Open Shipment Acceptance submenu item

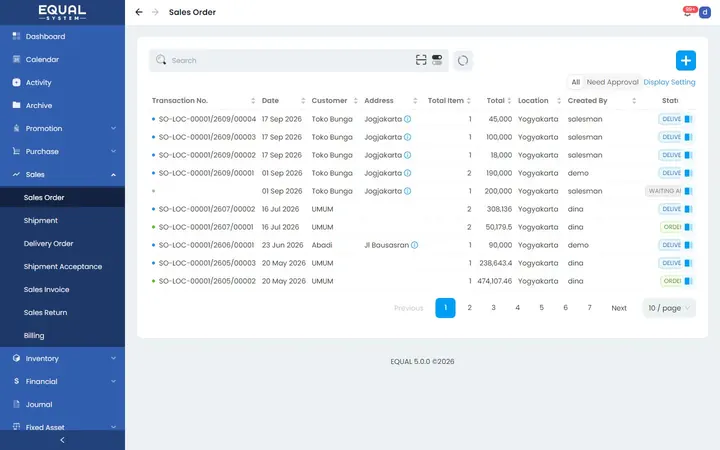62,266
